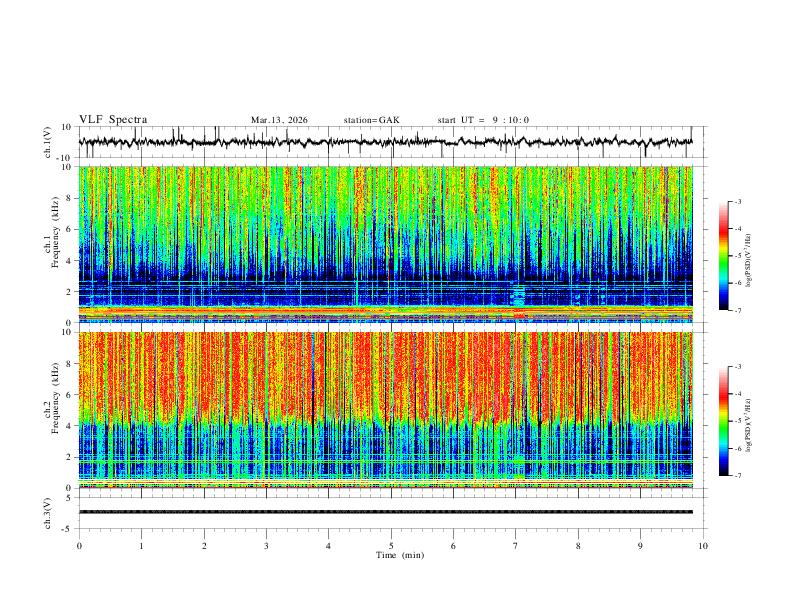Click the time axis end label "10"
The height and width of the screenshot is (612, 792).
(703, 546)
